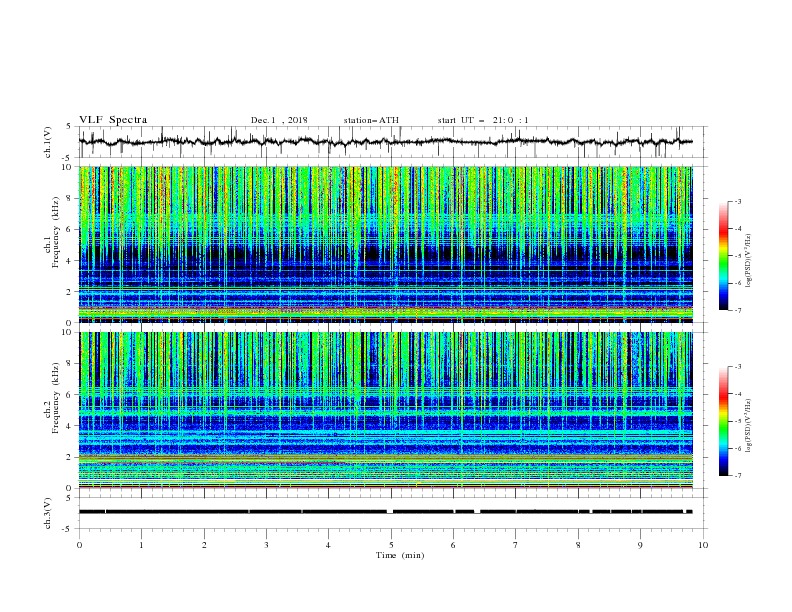Click the "Time (min)" axis title

400,555
